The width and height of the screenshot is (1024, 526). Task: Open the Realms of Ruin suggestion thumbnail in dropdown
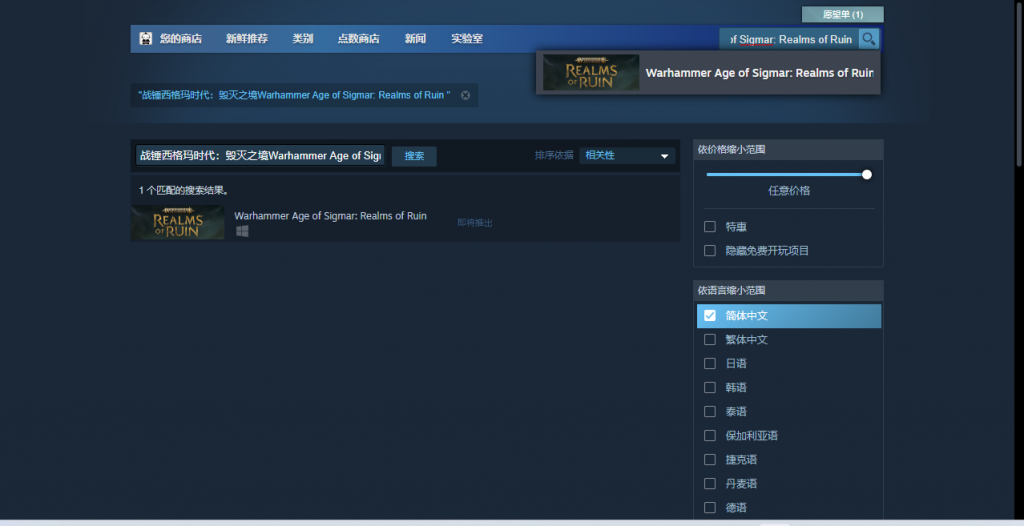591,73
